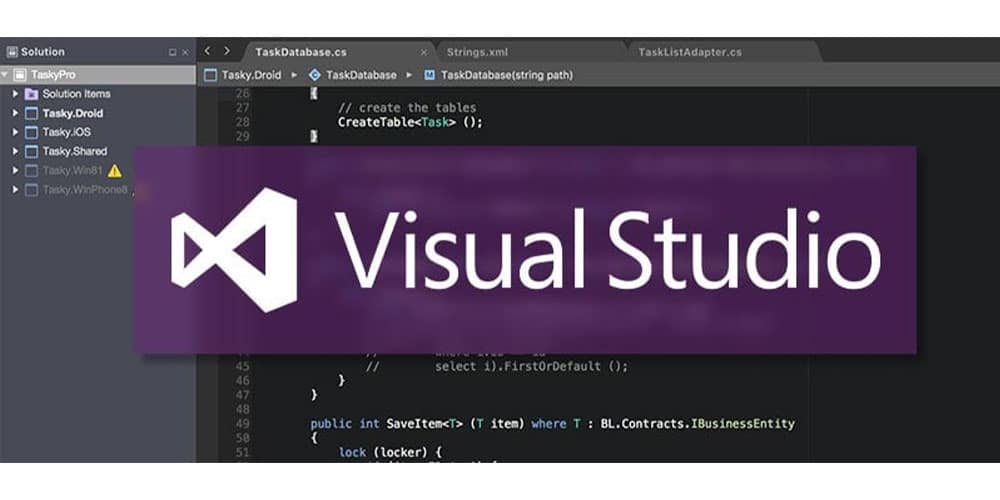Click line number 49 in the gutter
Screen dimensions: 1000x500
point(242,423)
